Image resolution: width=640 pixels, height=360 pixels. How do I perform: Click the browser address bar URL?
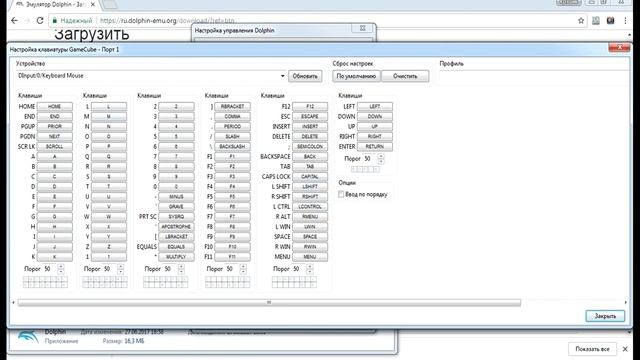pyautogui.click(x=167, y=20)
